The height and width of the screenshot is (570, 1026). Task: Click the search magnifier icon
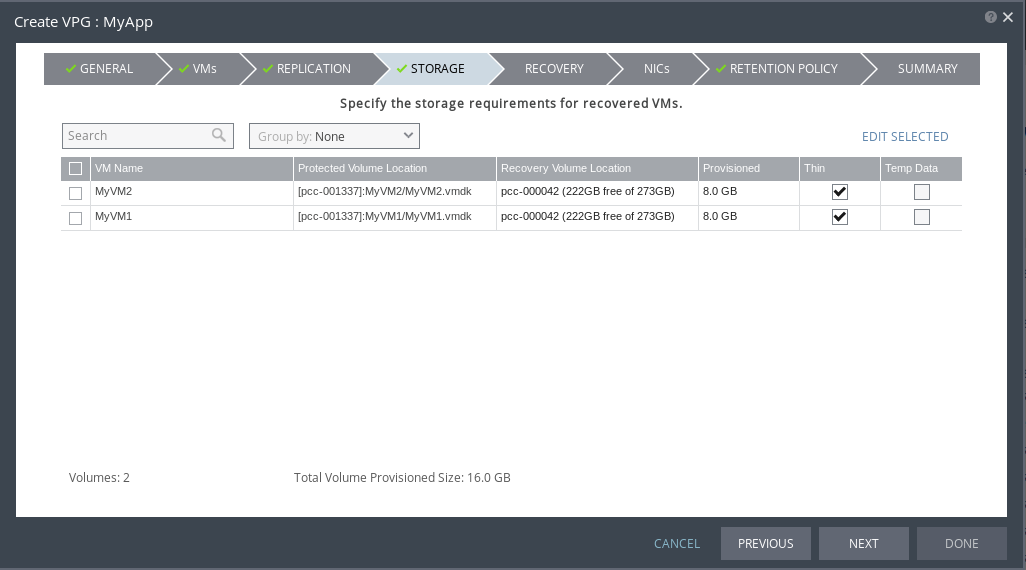(x=219, y=136)
